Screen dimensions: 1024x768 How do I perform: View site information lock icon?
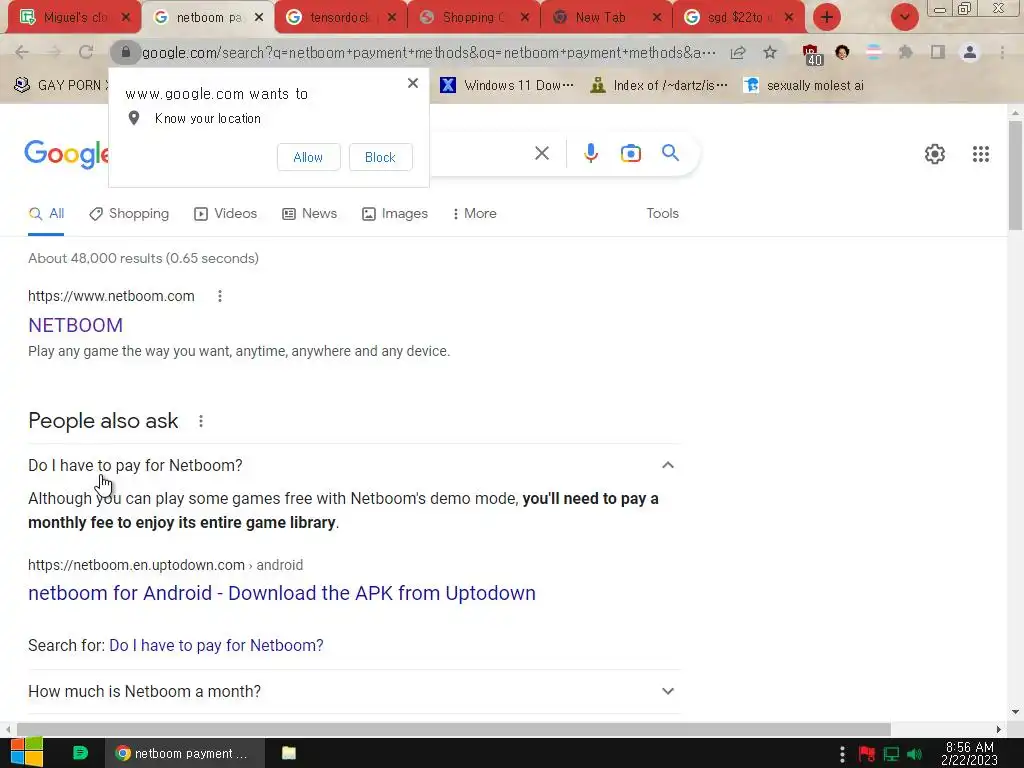[x=125, y=52]
